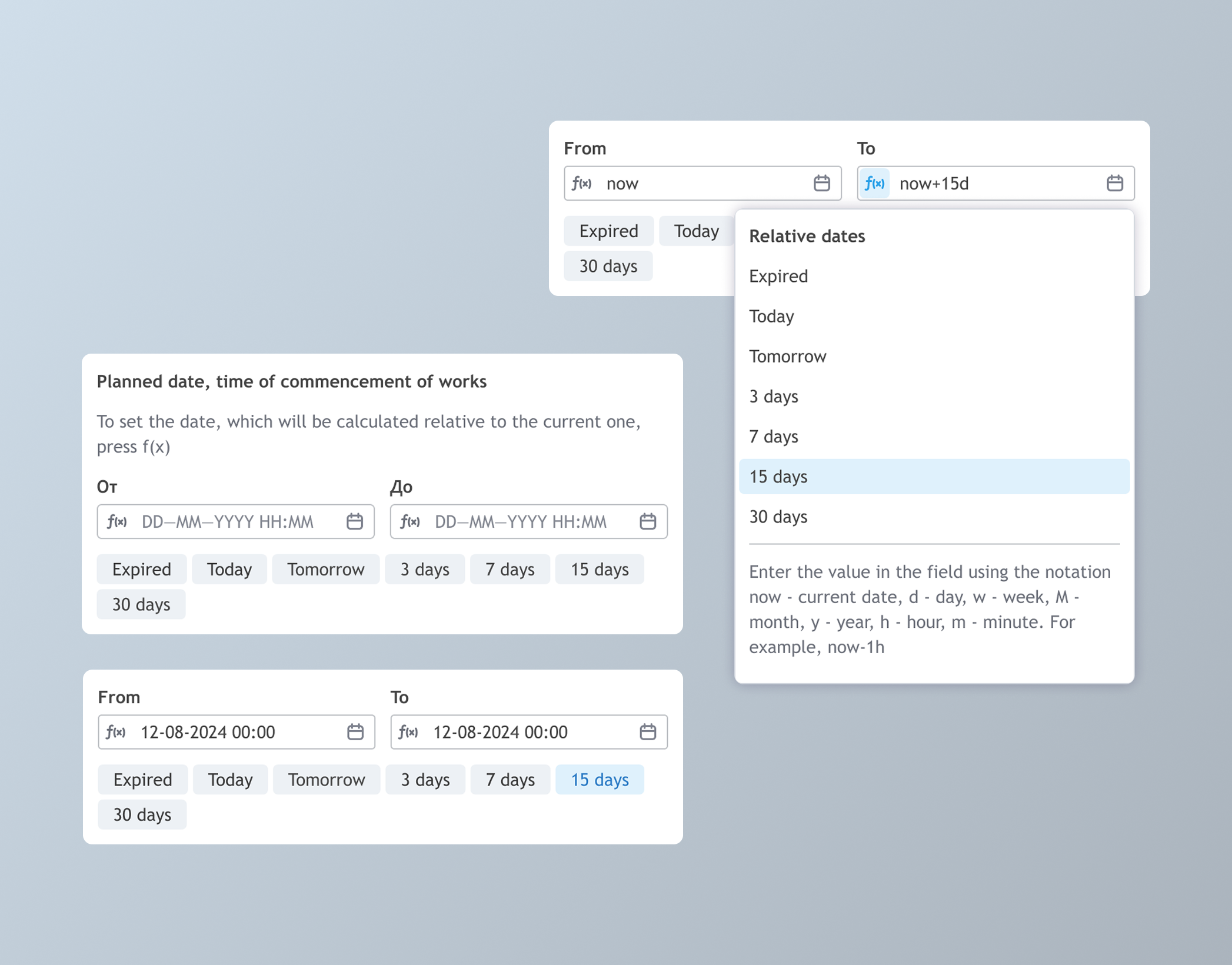This screenshot has height=965, width=1232.
Task: Select '15 days' in Relative dates list
Action: (934, 477)
